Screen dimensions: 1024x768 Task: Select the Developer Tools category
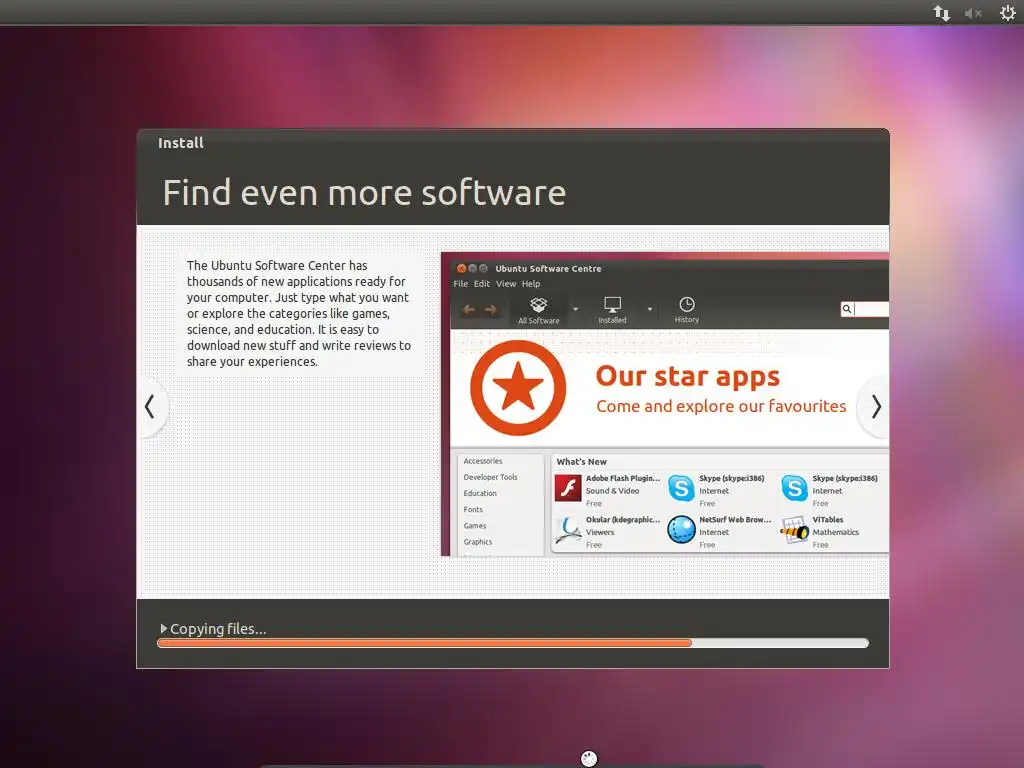point(490,477)
